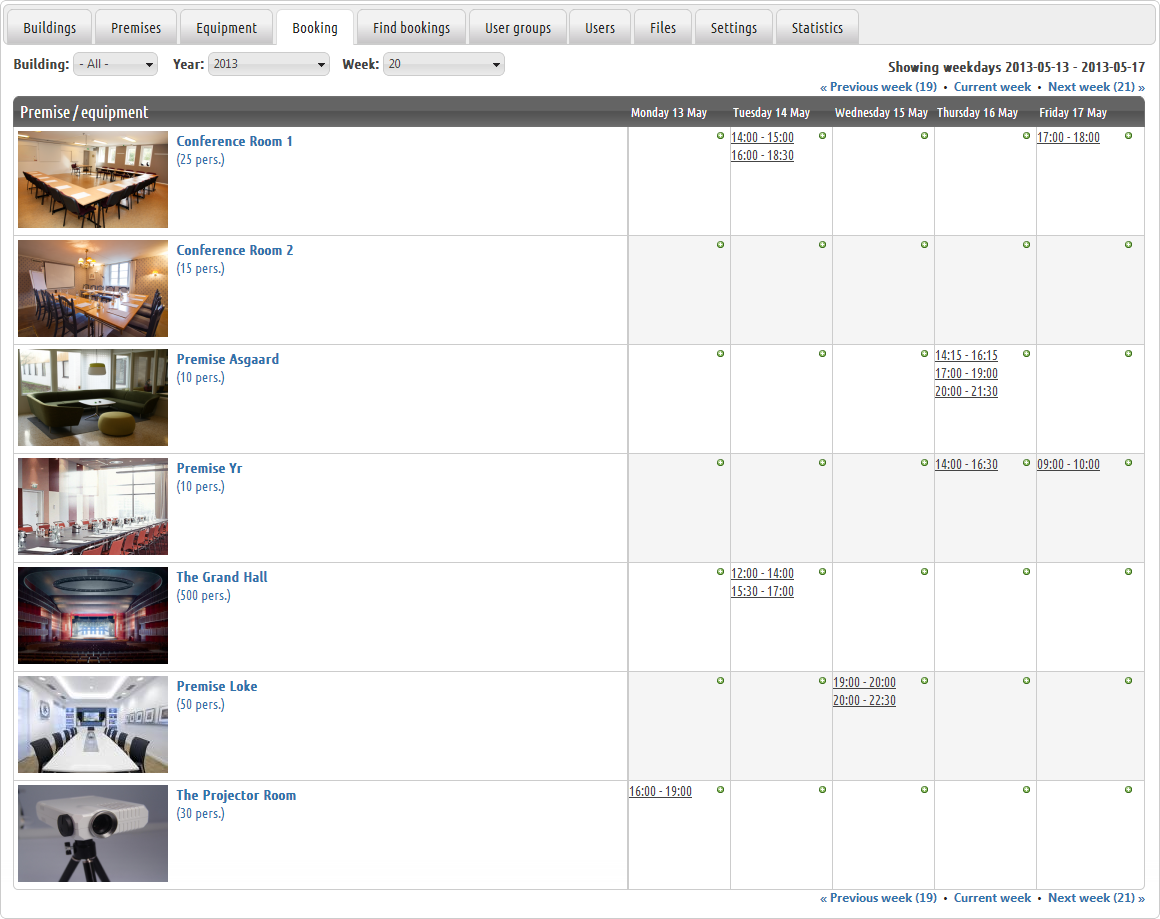Open Conference Room 1 booking 16:00 - 18:30
The height and width of the screenshot is (919, 1160).
762,155
